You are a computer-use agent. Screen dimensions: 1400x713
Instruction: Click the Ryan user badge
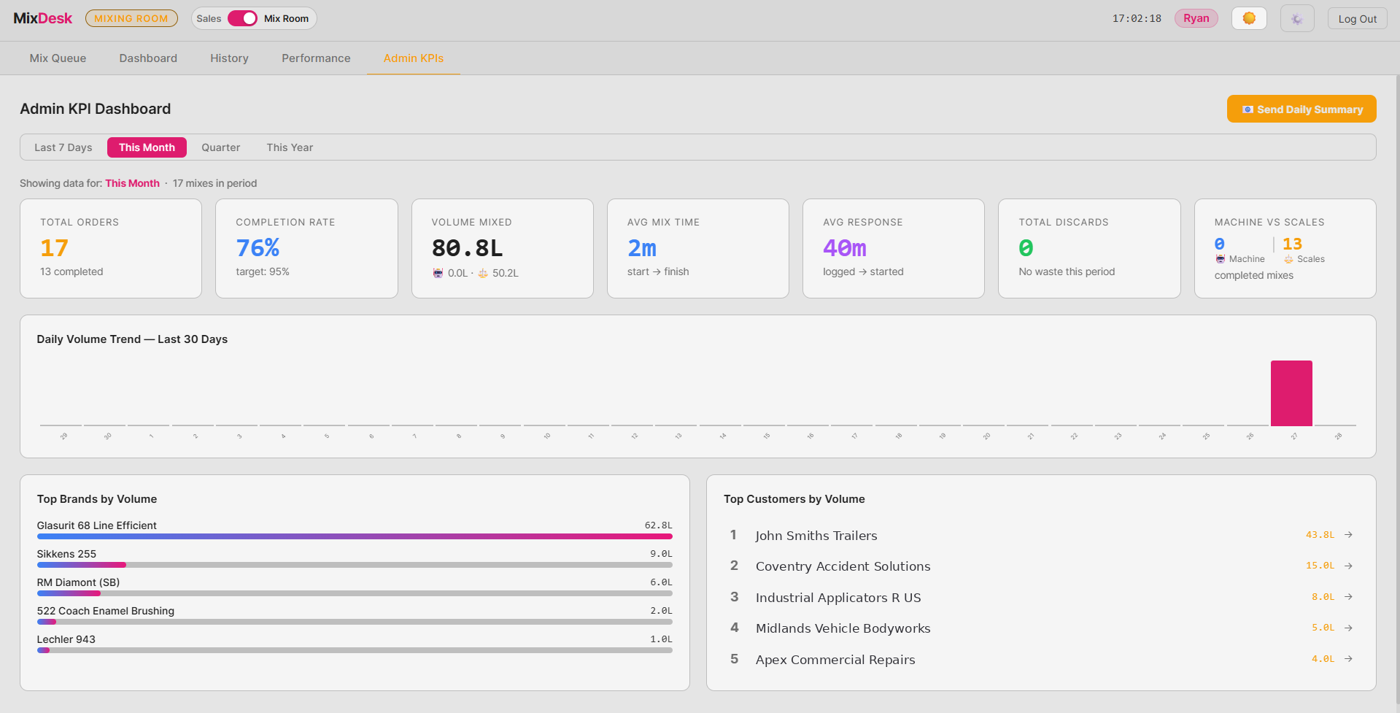(1196, 18)
